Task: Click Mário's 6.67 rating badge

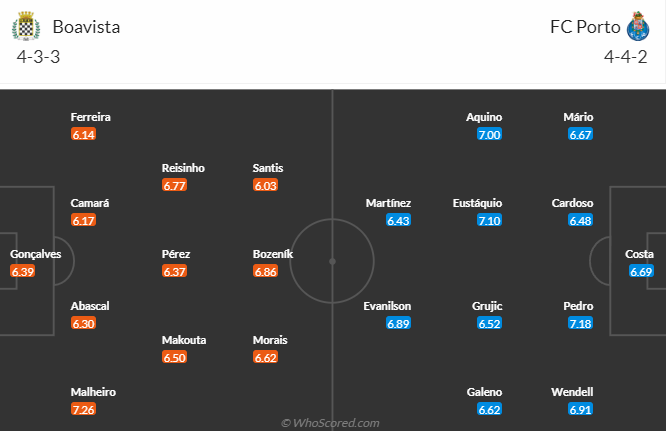Action: 580,135
